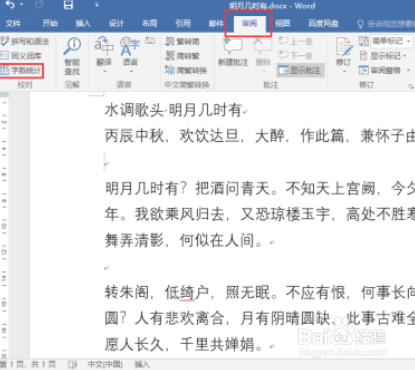
Task: Click the Tell Me search box
Action: (x=386, y=24)
